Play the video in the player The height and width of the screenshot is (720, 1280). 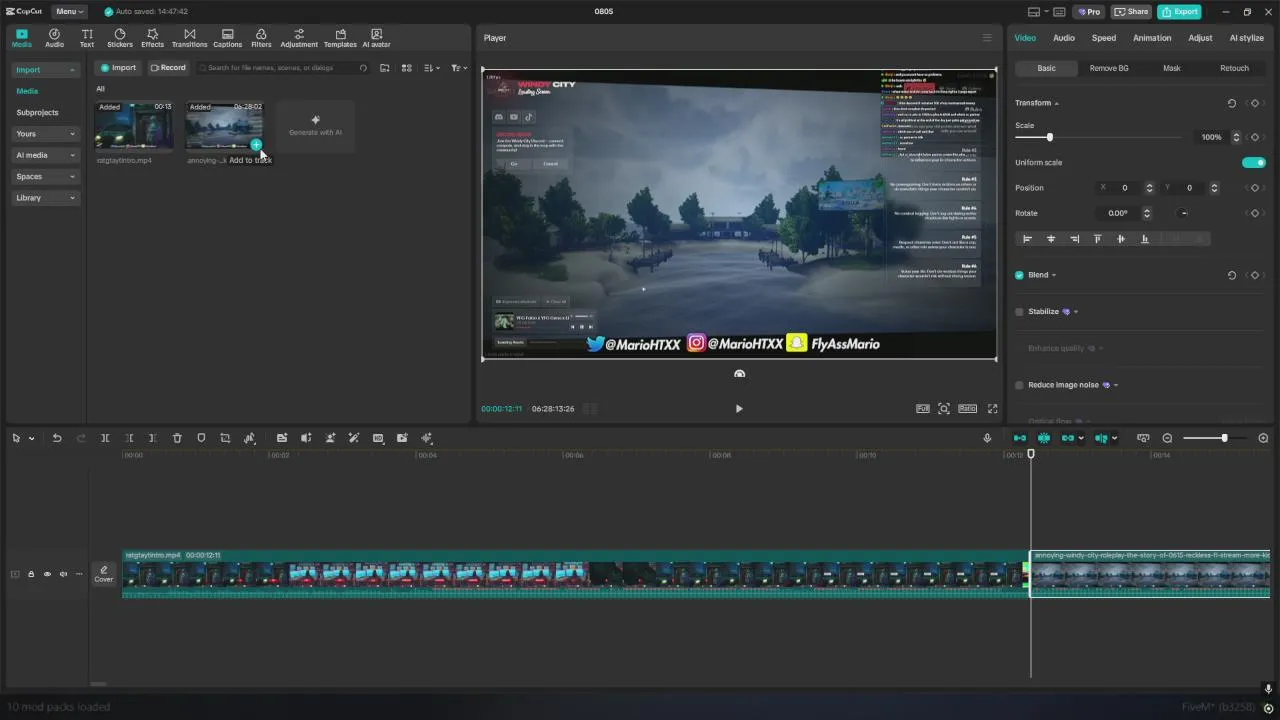coord(739,408)
